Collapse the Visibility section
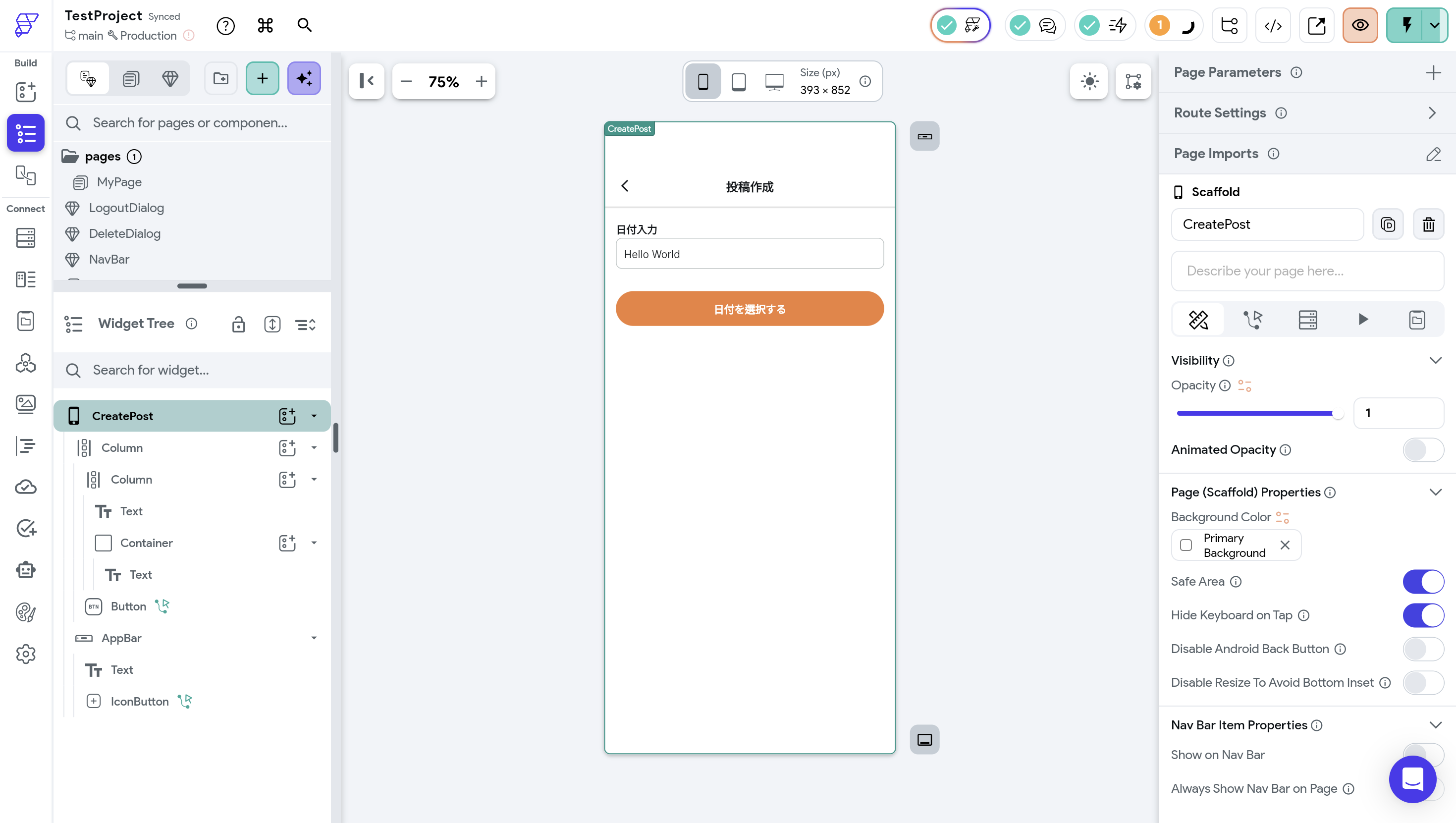This screenshot has height=823, width=1456. [1435, 361]
